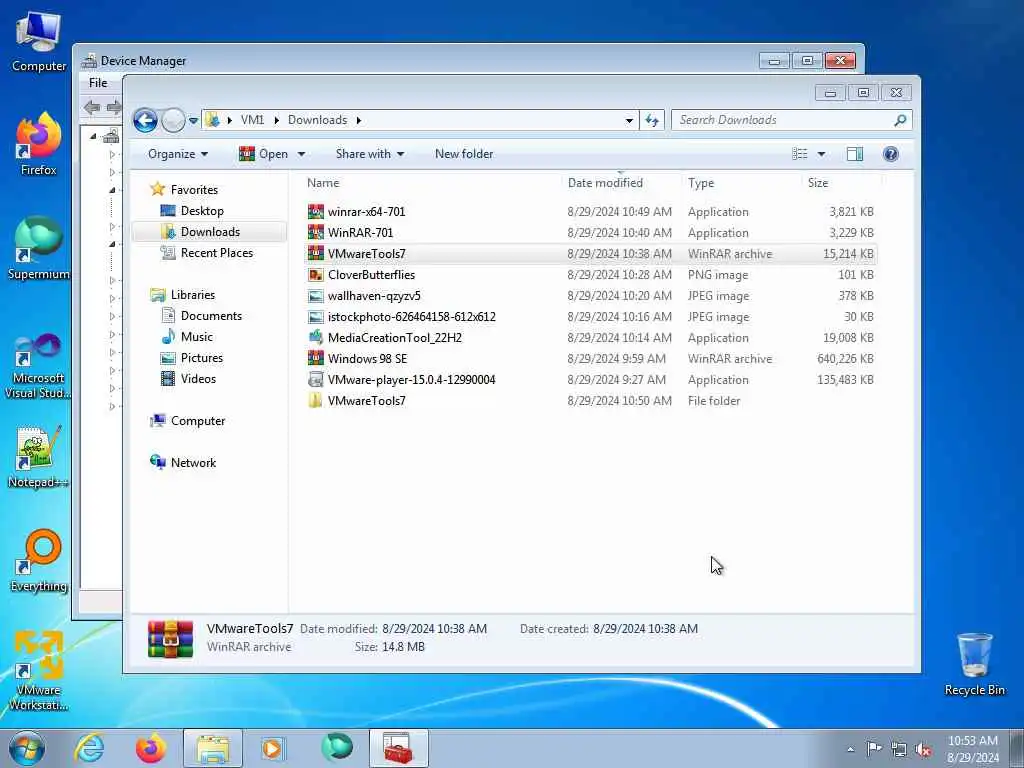Viewport: 1024px width, 768px height.
Task: Click the Windows Media Player taskbar icon
Action: [x=272, y=748]
